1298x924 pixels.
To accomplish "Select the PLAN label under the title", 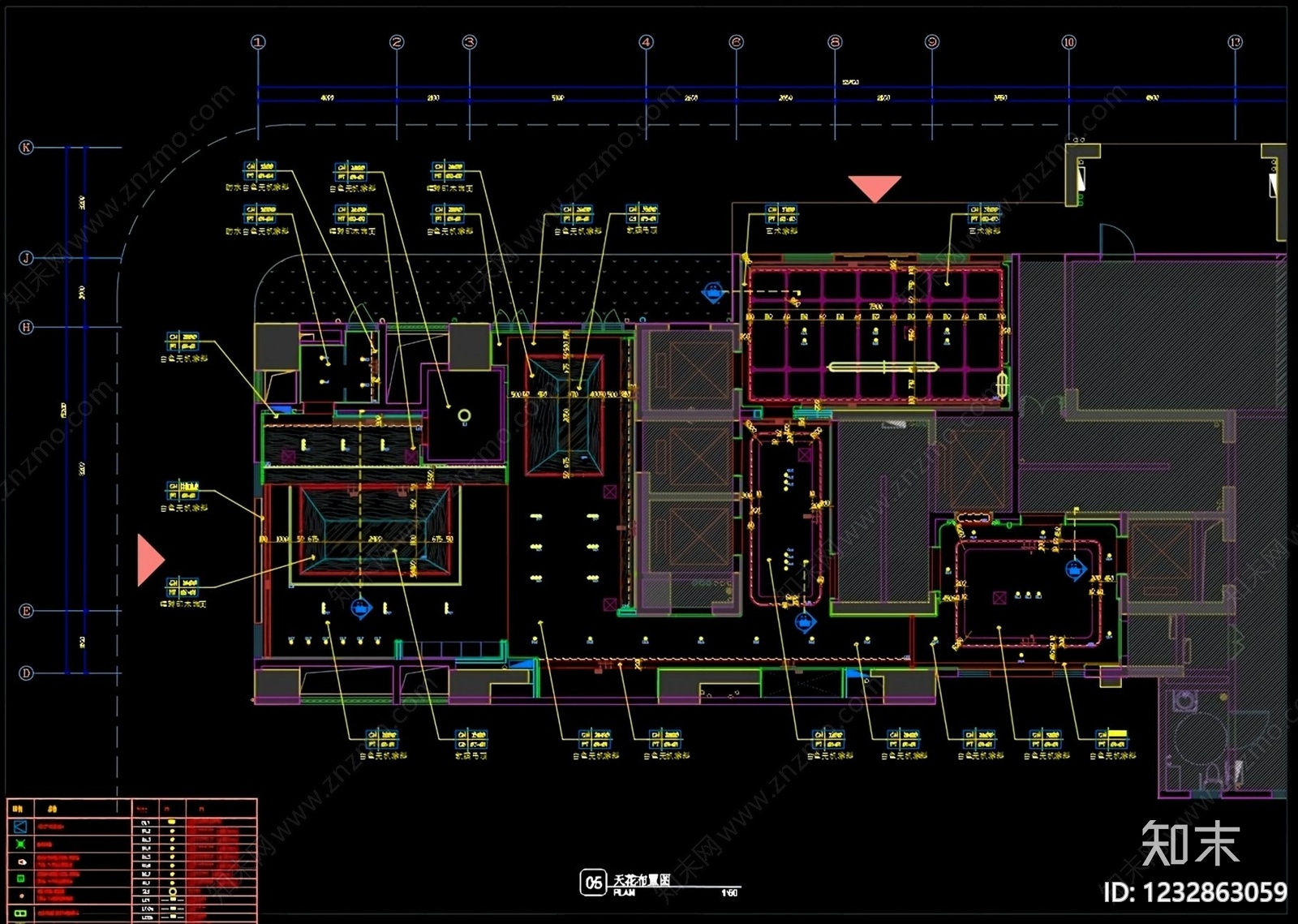I will [624, 893].
